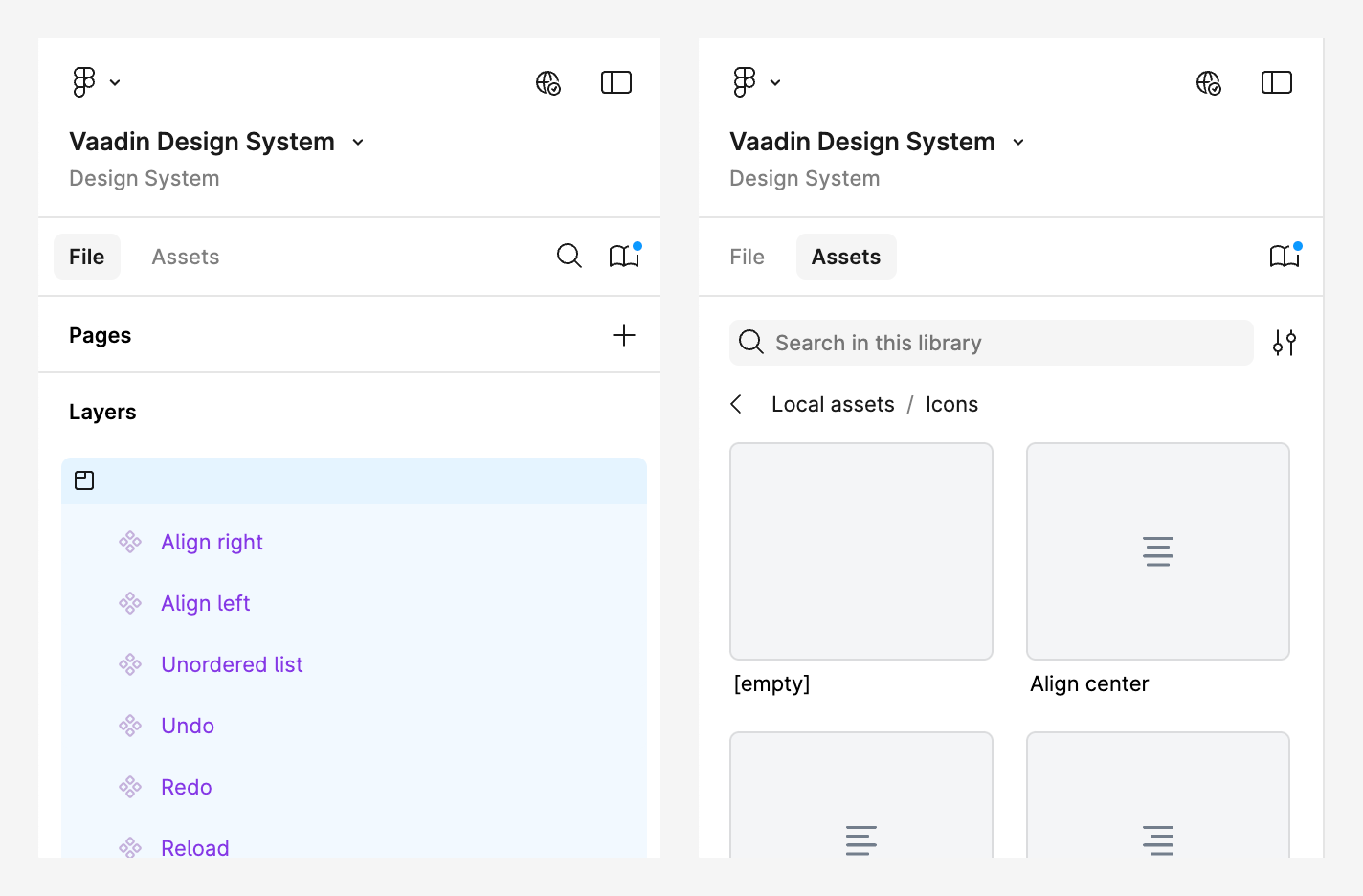Open asset filter settings sliders icon

tap(1285, 343)
